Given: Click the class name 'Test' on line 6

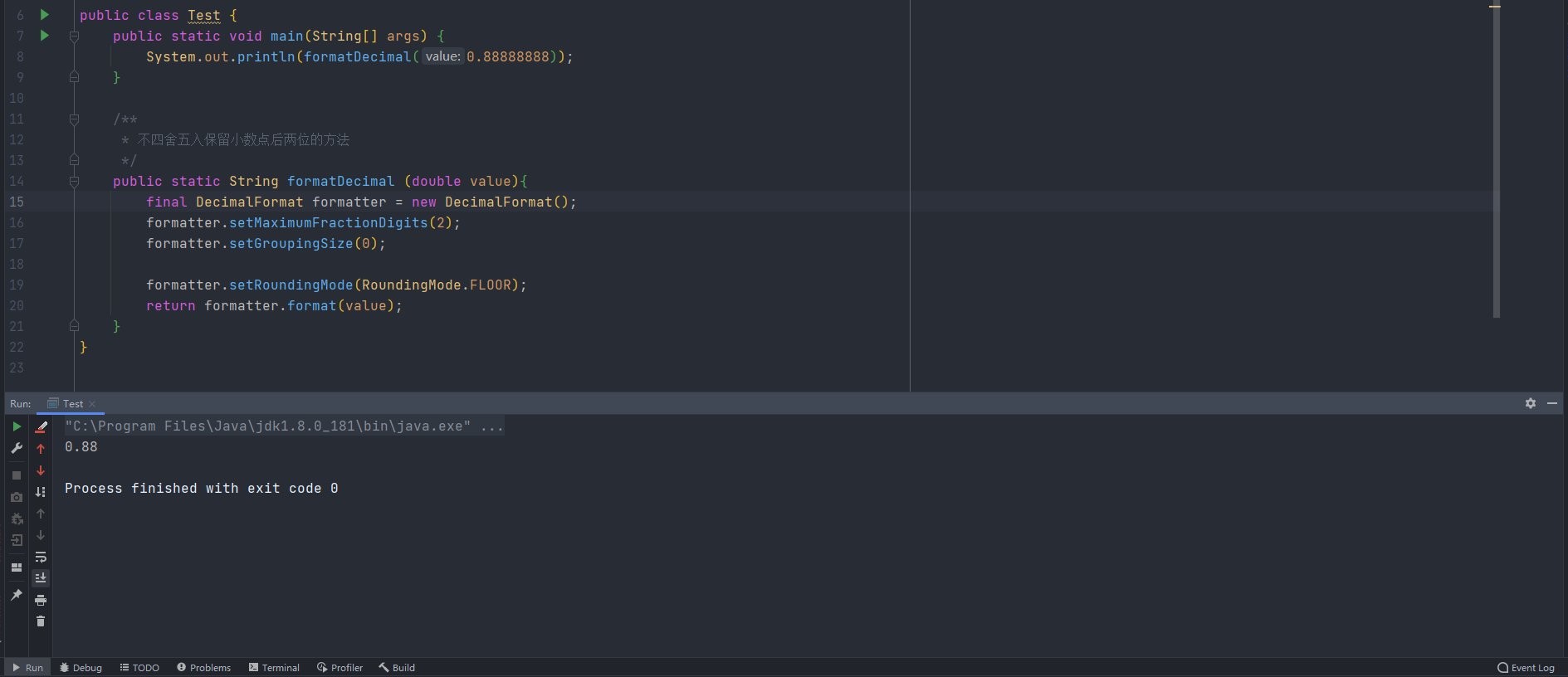Looking at the screenshot, I should pos(204,16).
